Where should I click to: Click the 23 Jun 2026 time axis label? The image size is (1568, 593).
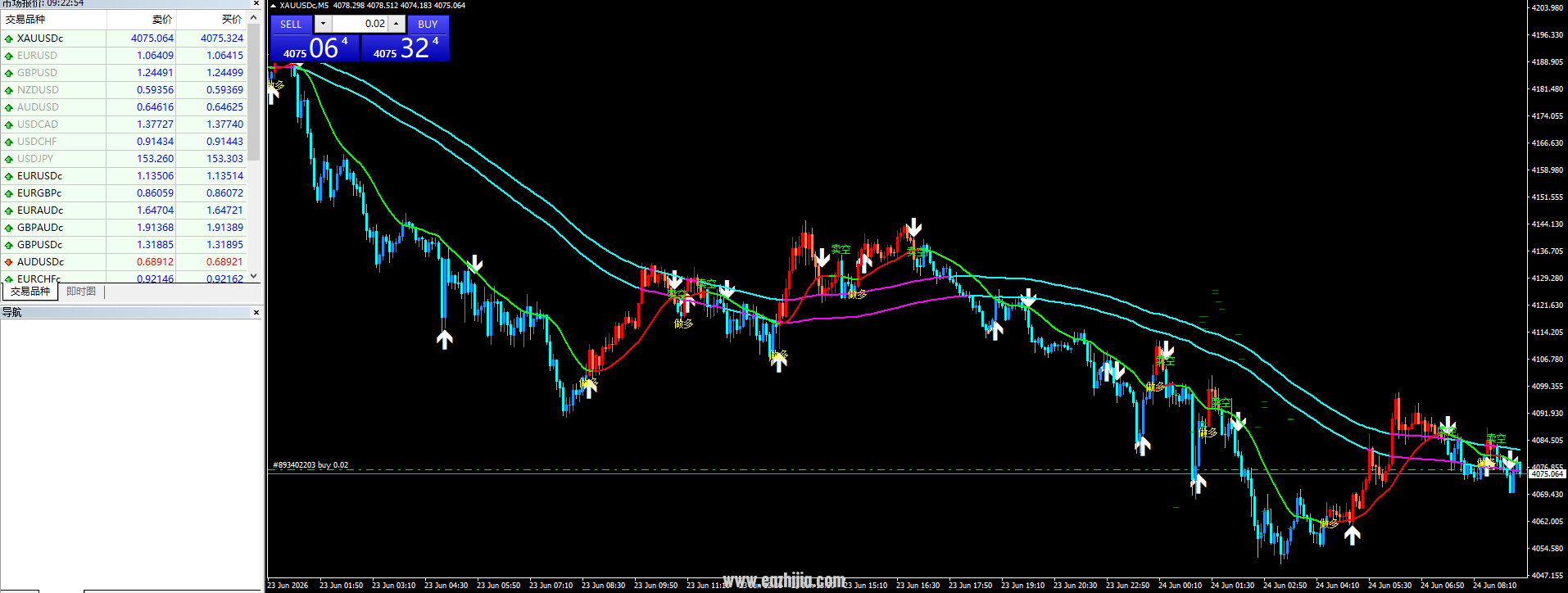(x=288, y=586)
